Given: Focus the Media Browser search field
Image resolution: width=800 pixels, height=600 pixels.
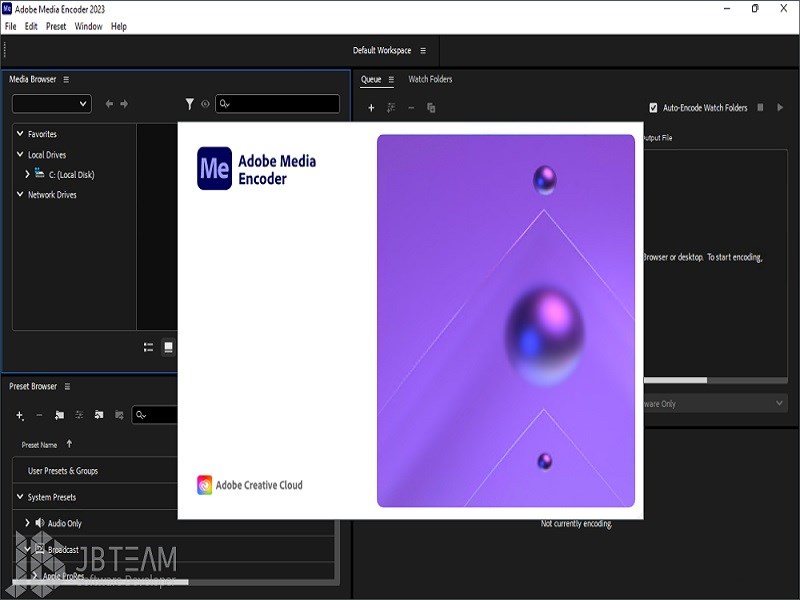Looking at the screenshot, I should (x=278, y=104).
